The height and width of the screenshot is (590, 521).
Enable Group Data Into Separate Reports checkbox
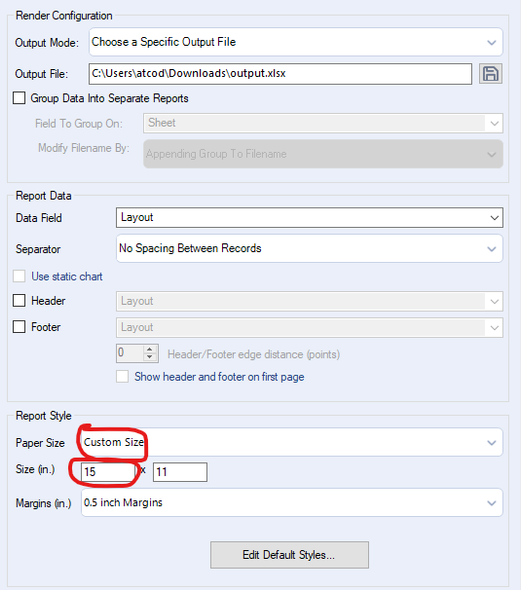(19, 98)
